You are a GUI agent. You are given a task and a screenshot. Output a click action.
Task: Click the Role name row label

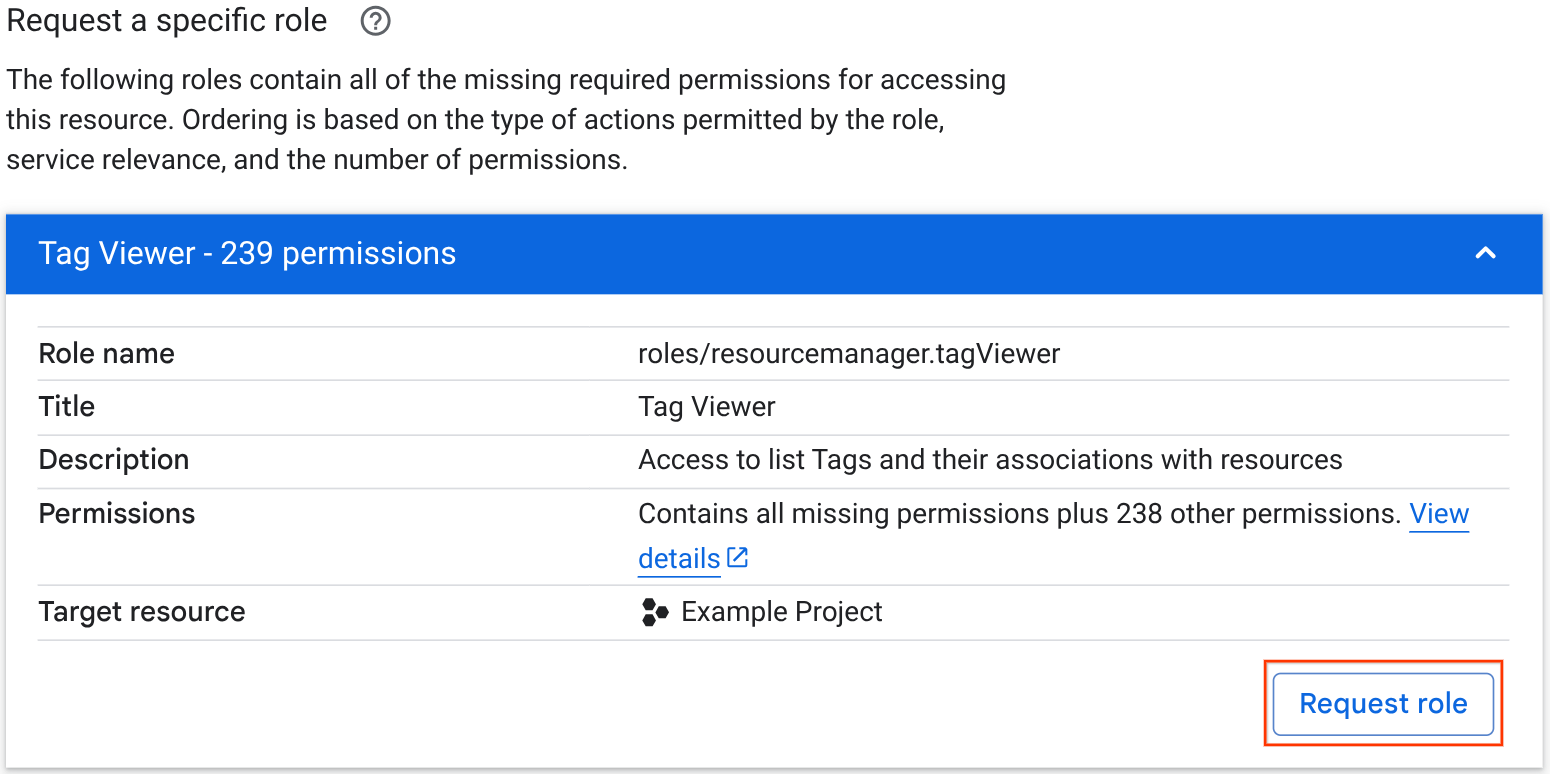click(106, 353)
